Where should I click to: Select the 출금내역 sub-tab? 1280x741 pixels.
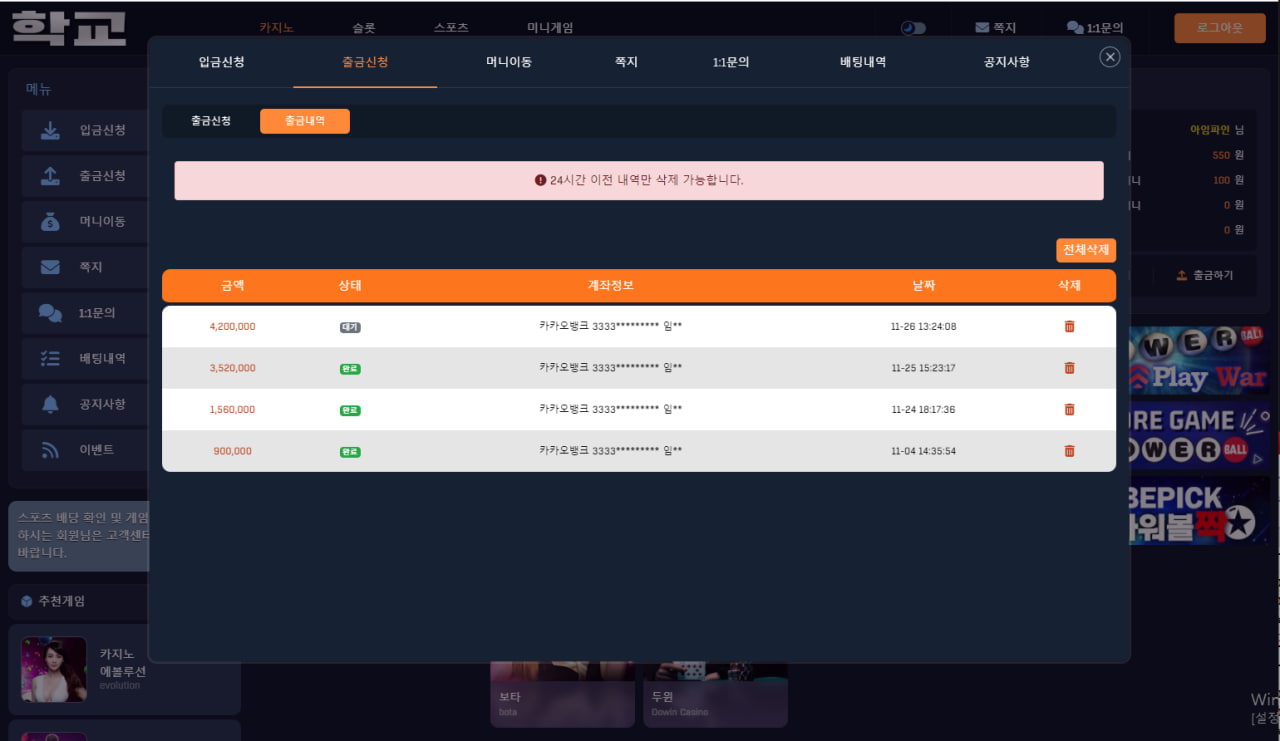[x=304, y=121]
